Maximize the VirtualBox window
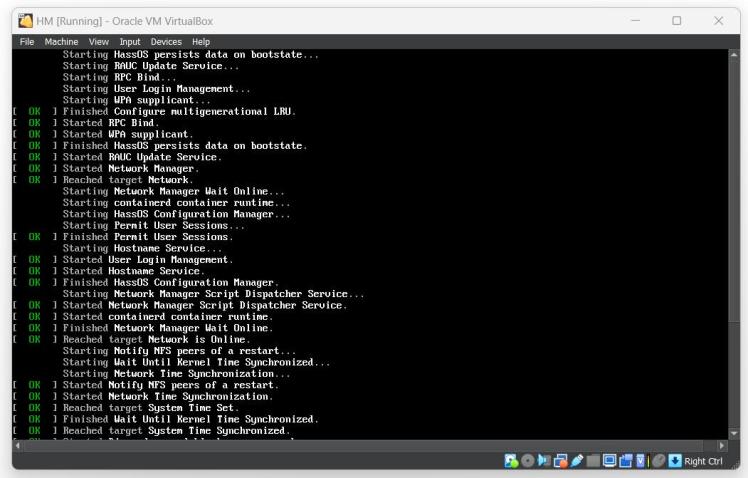This screenshot has width=748, height=478. (676, 21)
